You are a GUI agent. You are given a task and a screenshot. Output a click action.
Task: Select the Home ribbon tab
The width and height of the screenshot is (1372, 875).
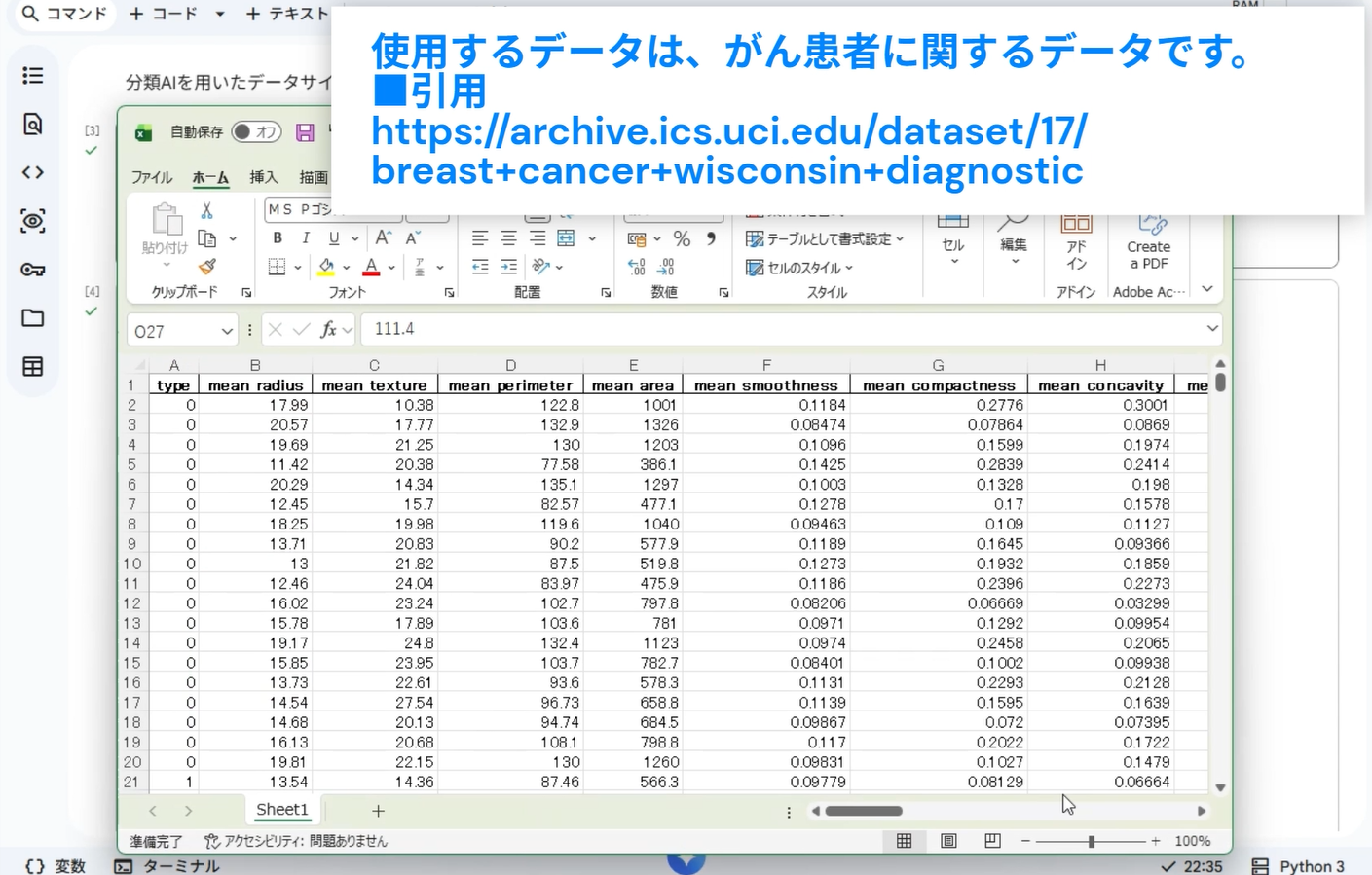210,177
